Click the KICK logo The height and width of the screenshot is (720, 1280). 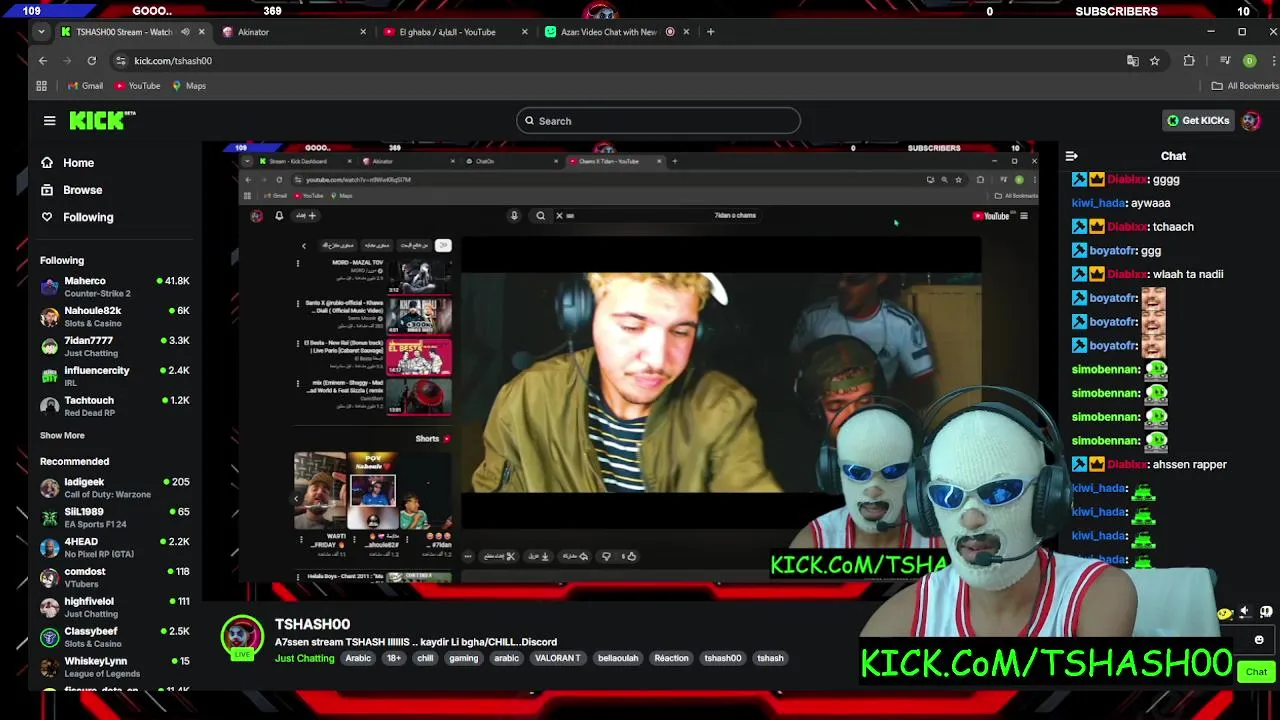[102, 121]
